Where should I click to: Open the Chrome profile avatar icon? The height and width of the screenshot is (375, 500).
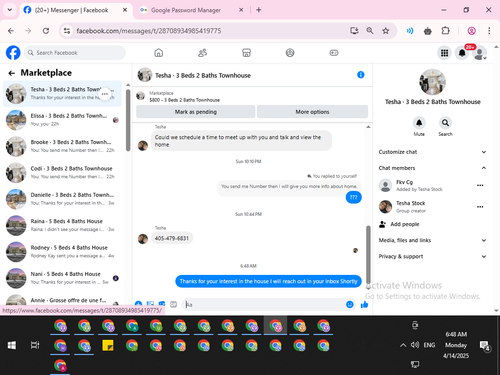(471, 31)
